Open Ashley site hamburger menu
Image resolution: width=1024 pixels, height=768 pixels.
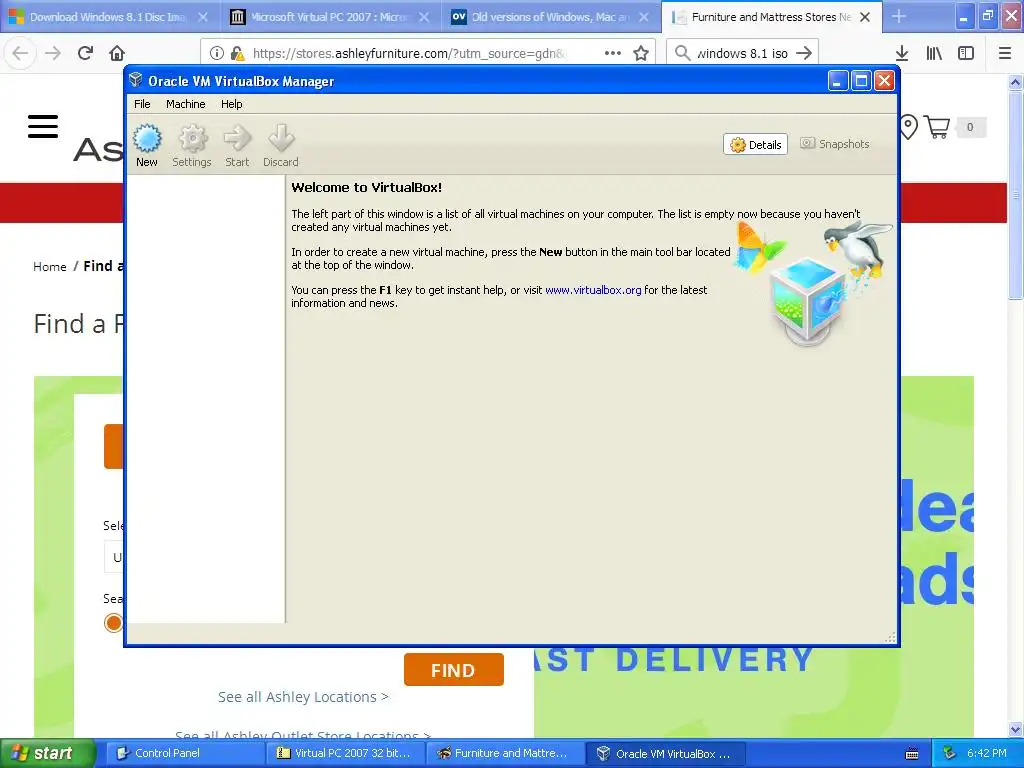[x=43, y=127]
